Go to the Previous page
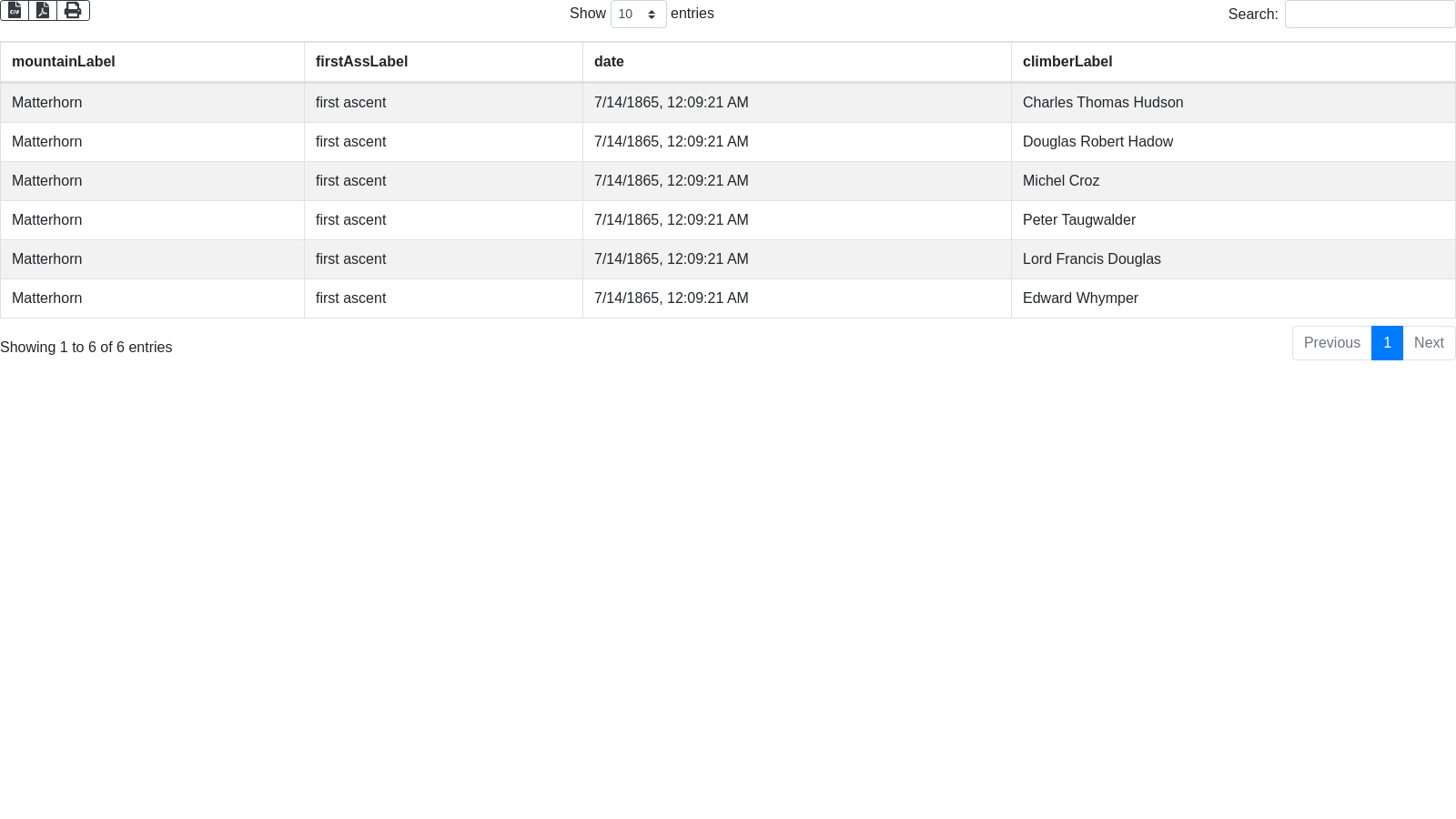 coord(1331,343)
